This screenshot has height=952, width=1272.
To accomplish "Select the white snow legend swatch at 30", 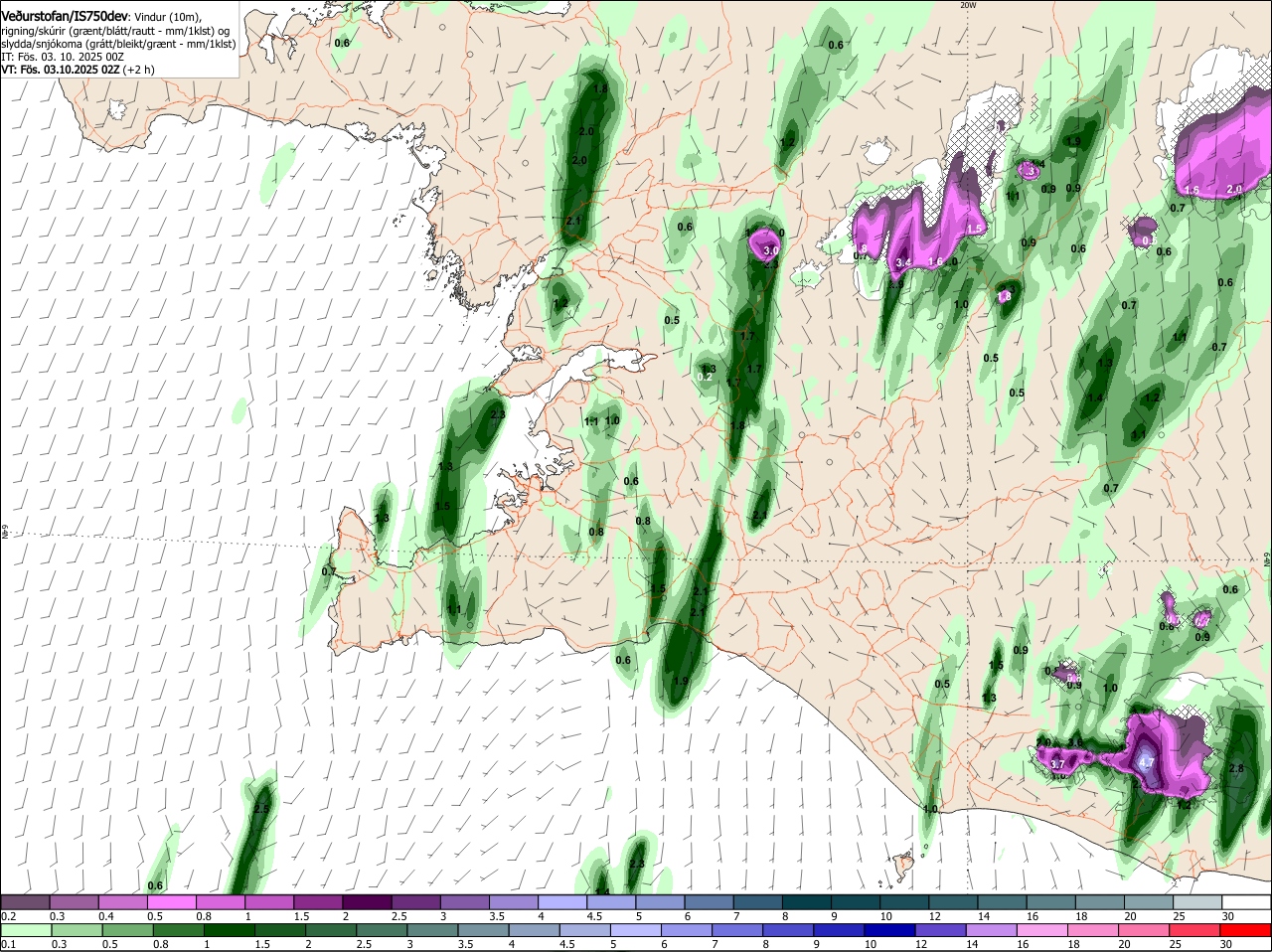I will coord(1246,902).
